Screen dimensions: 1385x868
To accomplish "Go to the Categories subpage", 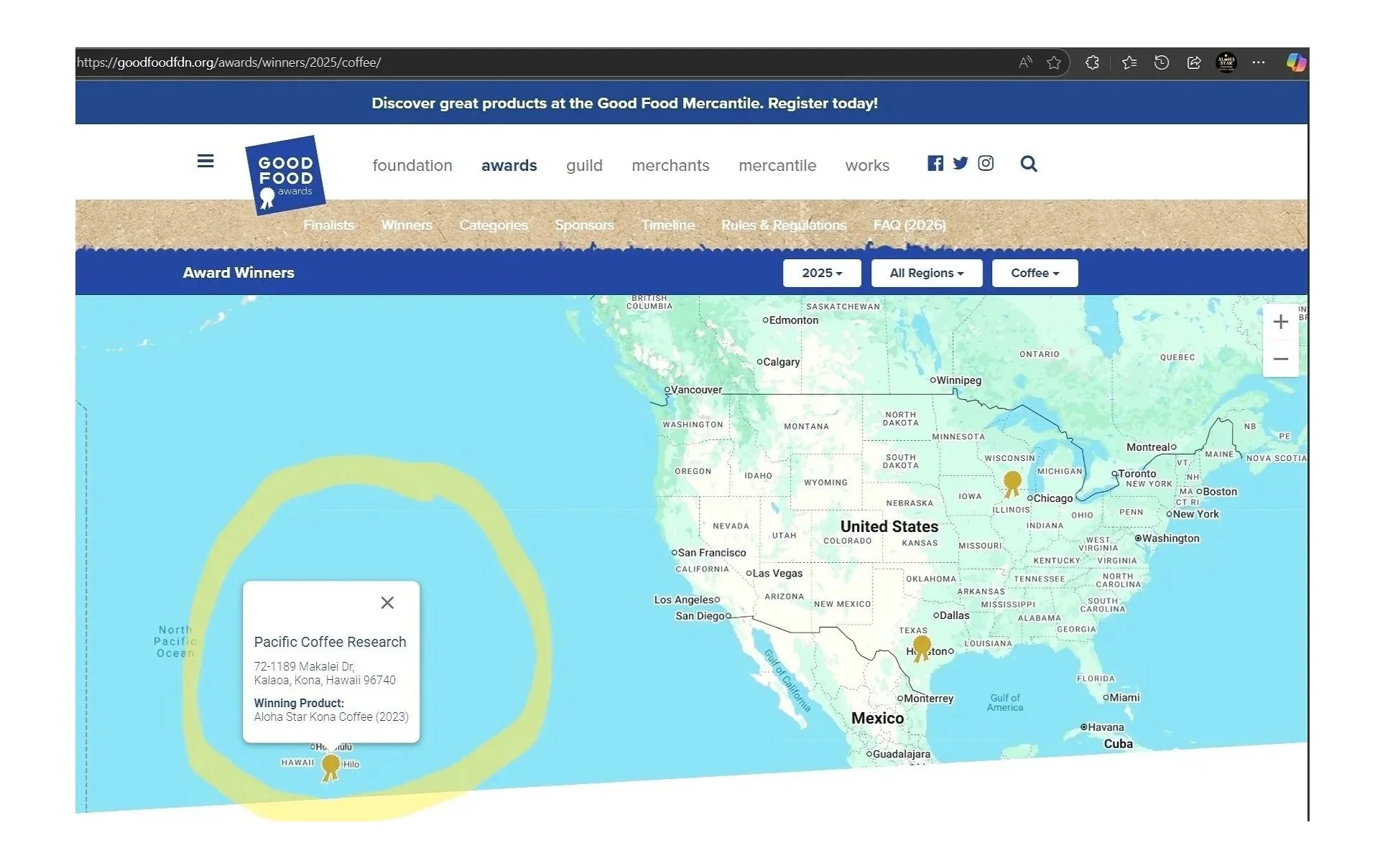I will [494, 225].
